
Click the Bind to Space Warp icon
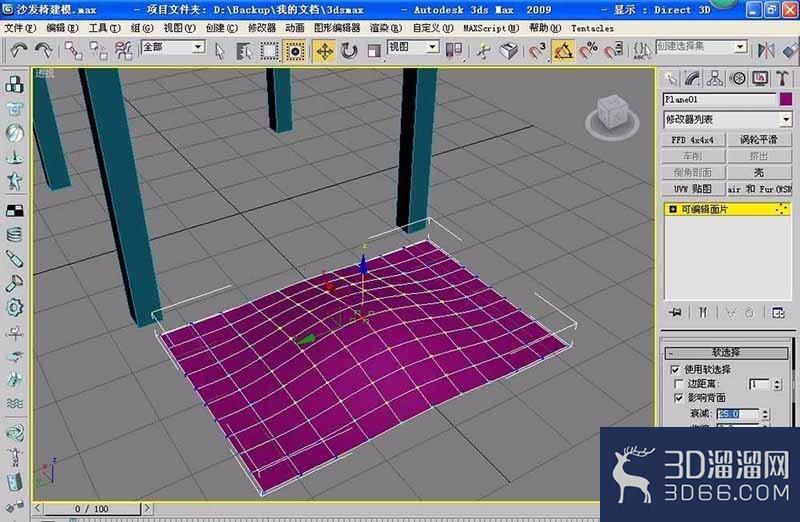123,51
